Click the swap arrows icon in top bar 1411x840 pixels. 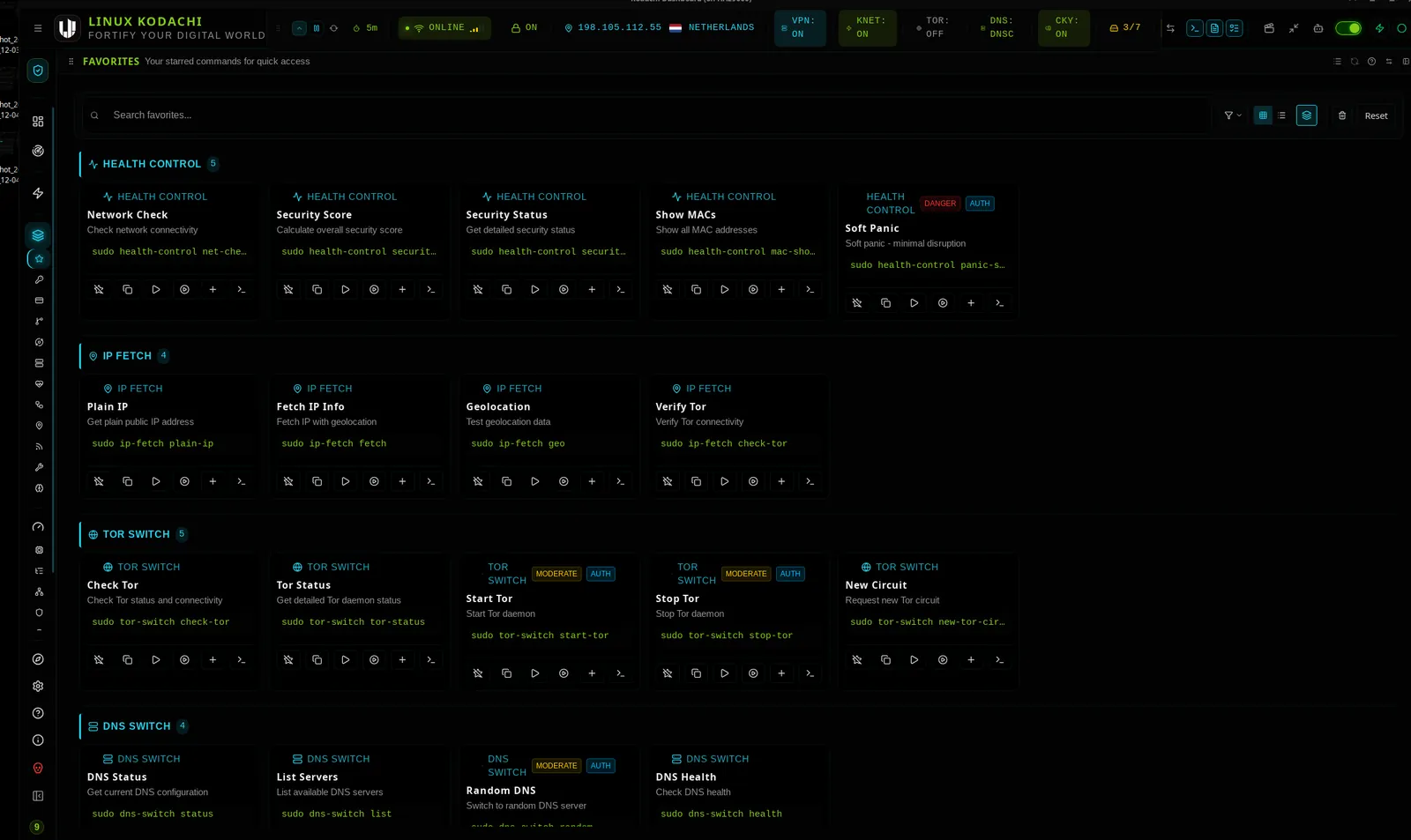pos(1170,28)
